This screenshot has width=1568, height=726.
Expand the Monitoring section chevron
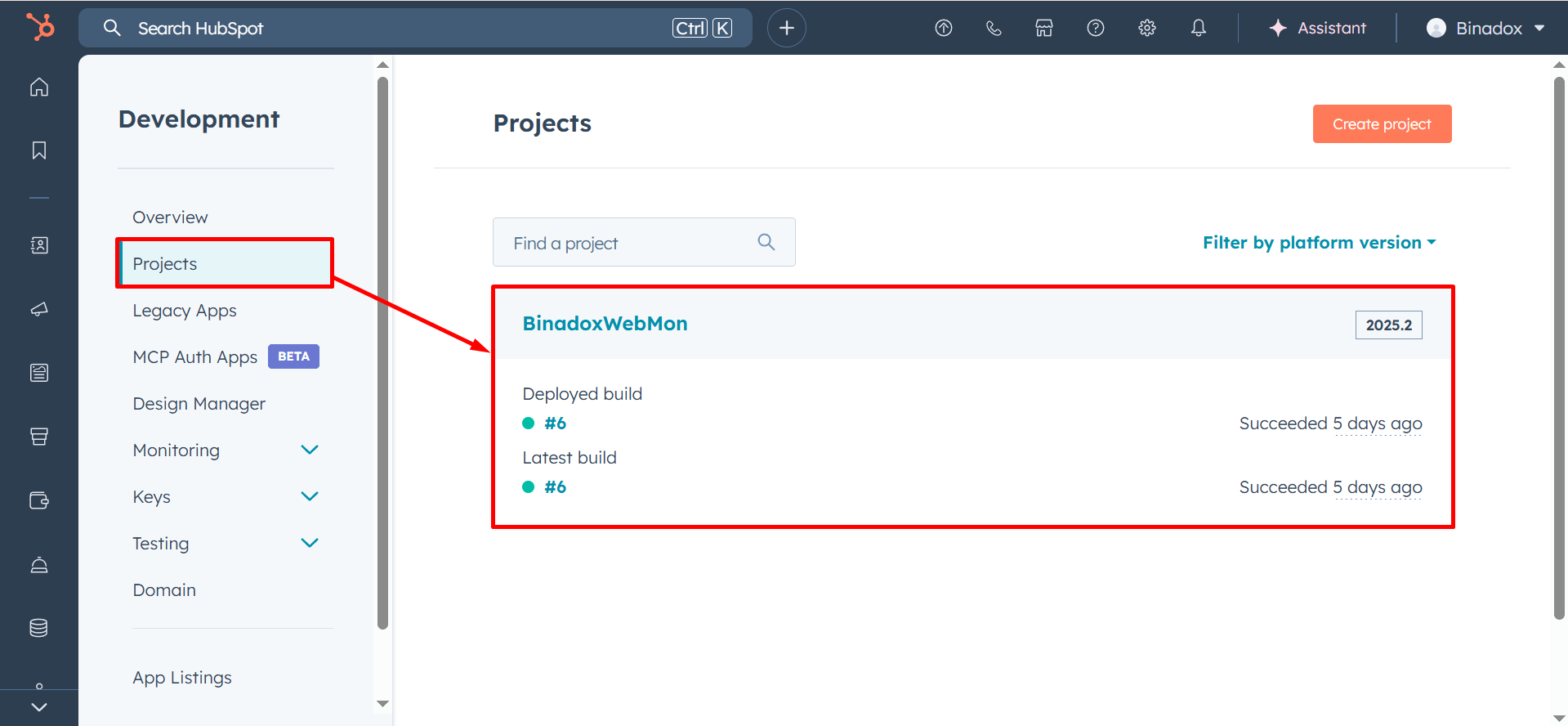310,450
